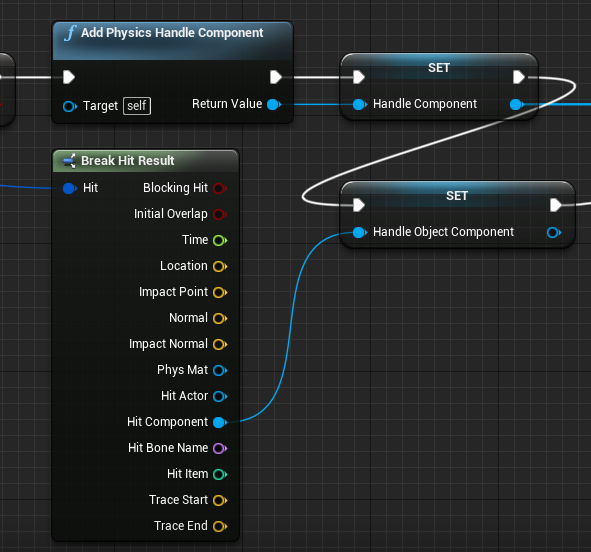Image resolution: width=591 pixels, height=552 pixels.
Task: Click the Time output pin
Action: pyautogui.click(x=220, y=240)
